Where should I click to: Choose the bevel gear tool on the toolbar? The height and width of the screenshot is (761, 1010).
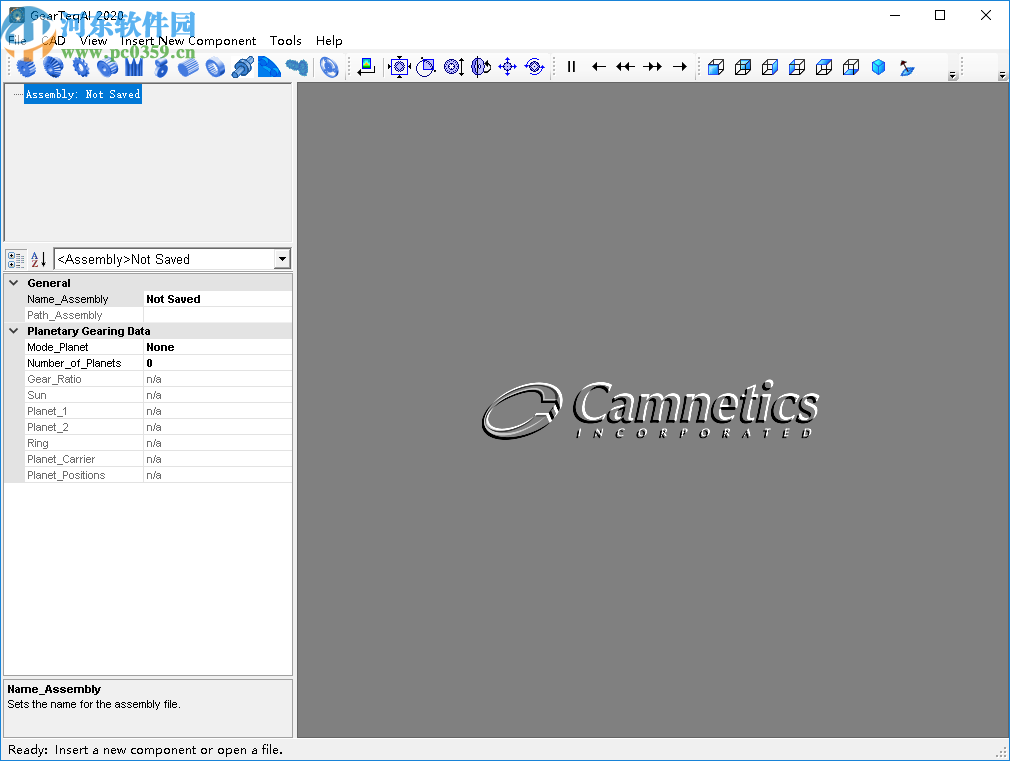(x=52, y=66)
